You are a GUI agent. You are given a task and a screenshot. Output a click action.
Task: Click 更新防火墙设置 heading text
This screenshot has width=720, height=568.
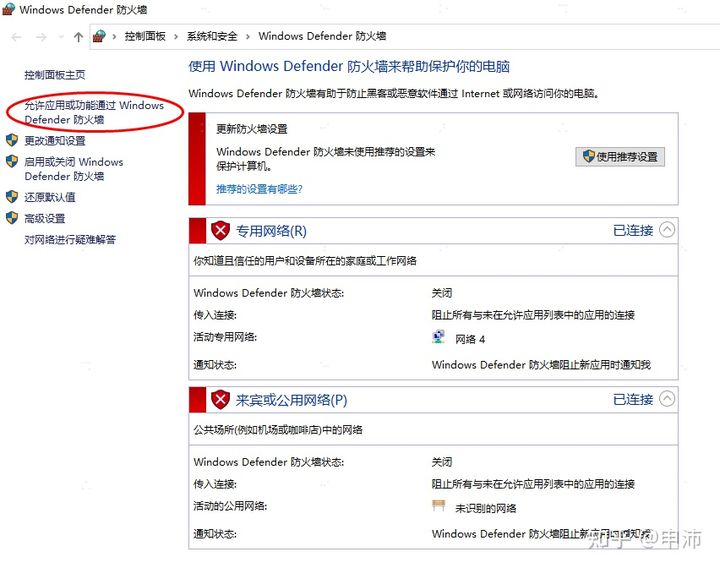pyautogui.click(x=252, y=129)
